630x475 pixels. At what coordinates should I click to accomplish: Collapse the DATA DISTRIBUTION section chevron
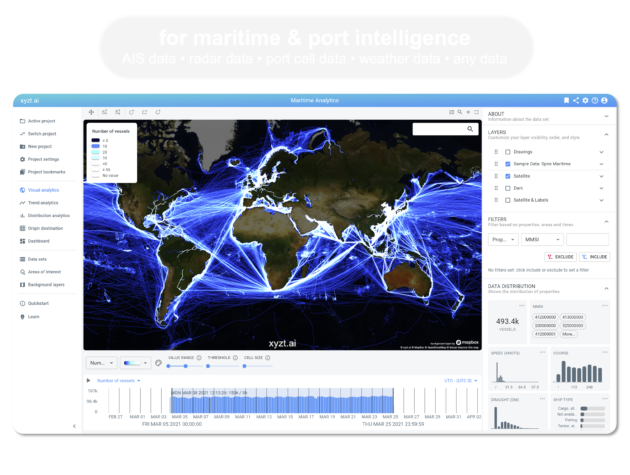(x=606, y=289)
